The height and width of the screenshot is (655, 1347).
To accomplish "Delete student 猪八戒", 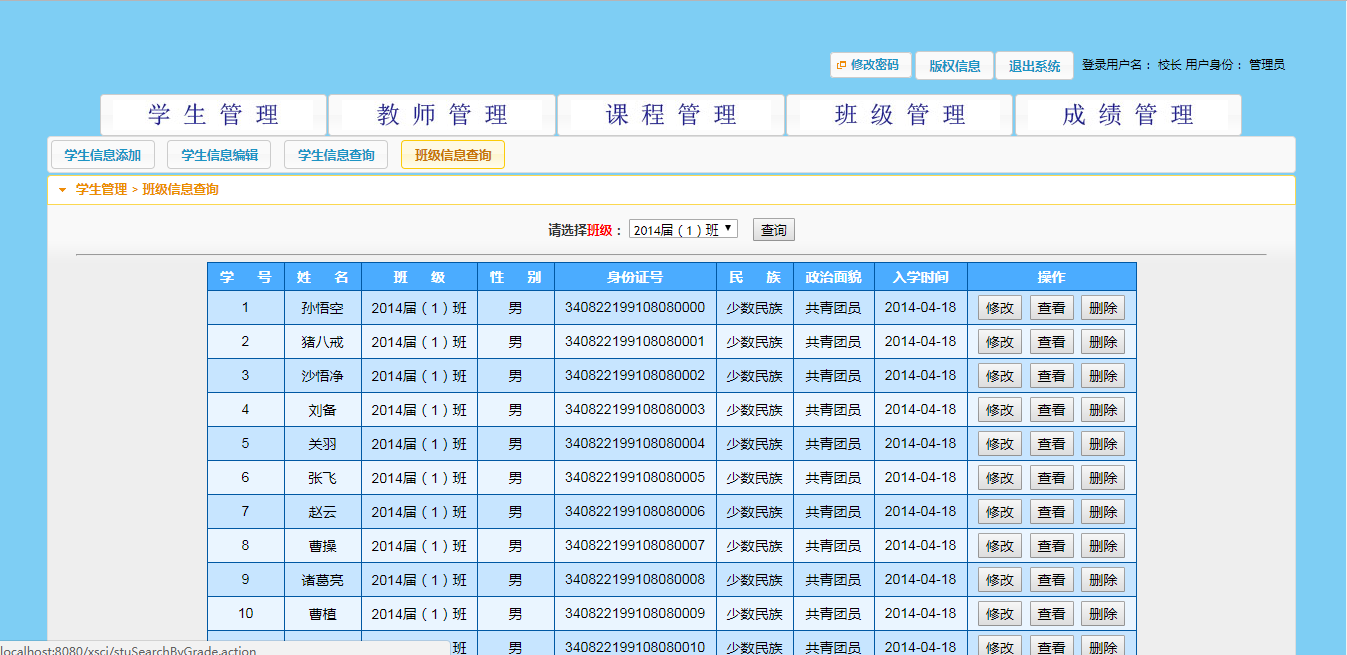I will click(x=1103, y=342).
